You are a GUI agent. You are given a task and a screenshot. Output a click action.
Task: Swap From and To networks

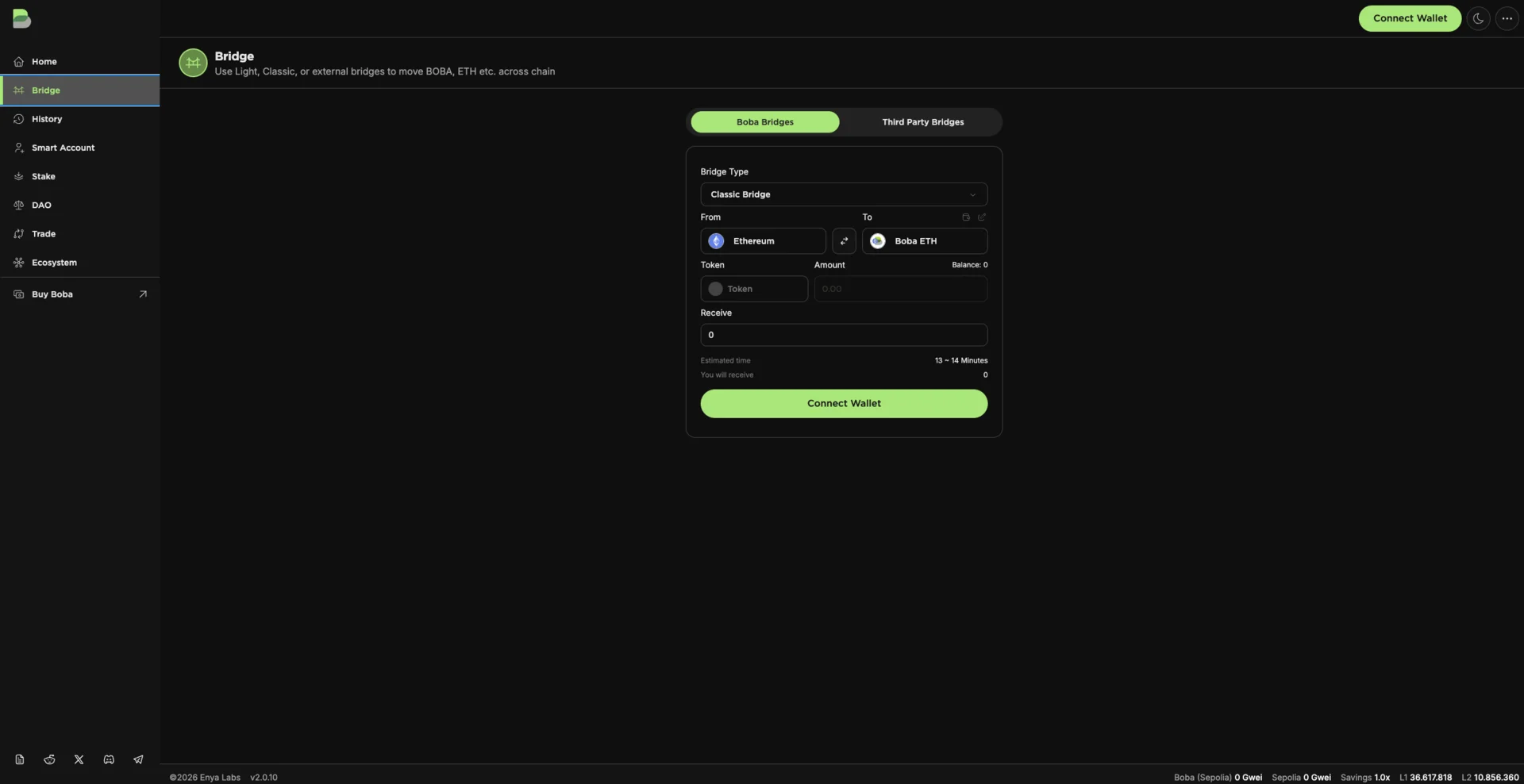pyautogui.click(x=844, y=241)
